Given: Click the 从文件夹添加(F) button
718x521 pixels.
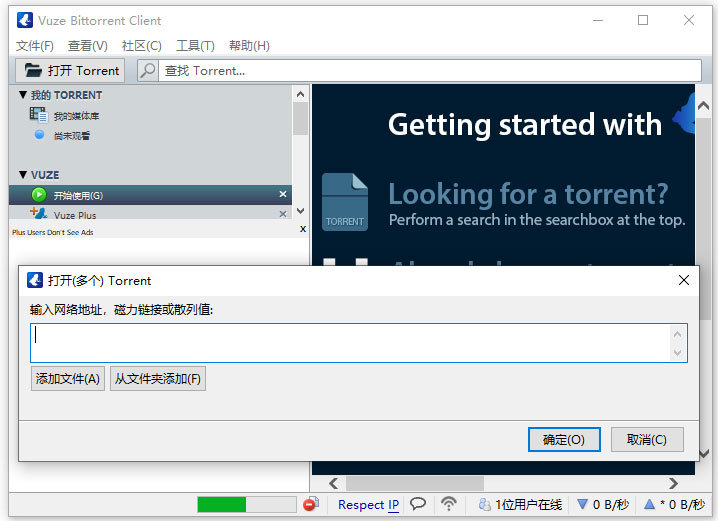Looking at the screenshot, I should click(158, 379).
